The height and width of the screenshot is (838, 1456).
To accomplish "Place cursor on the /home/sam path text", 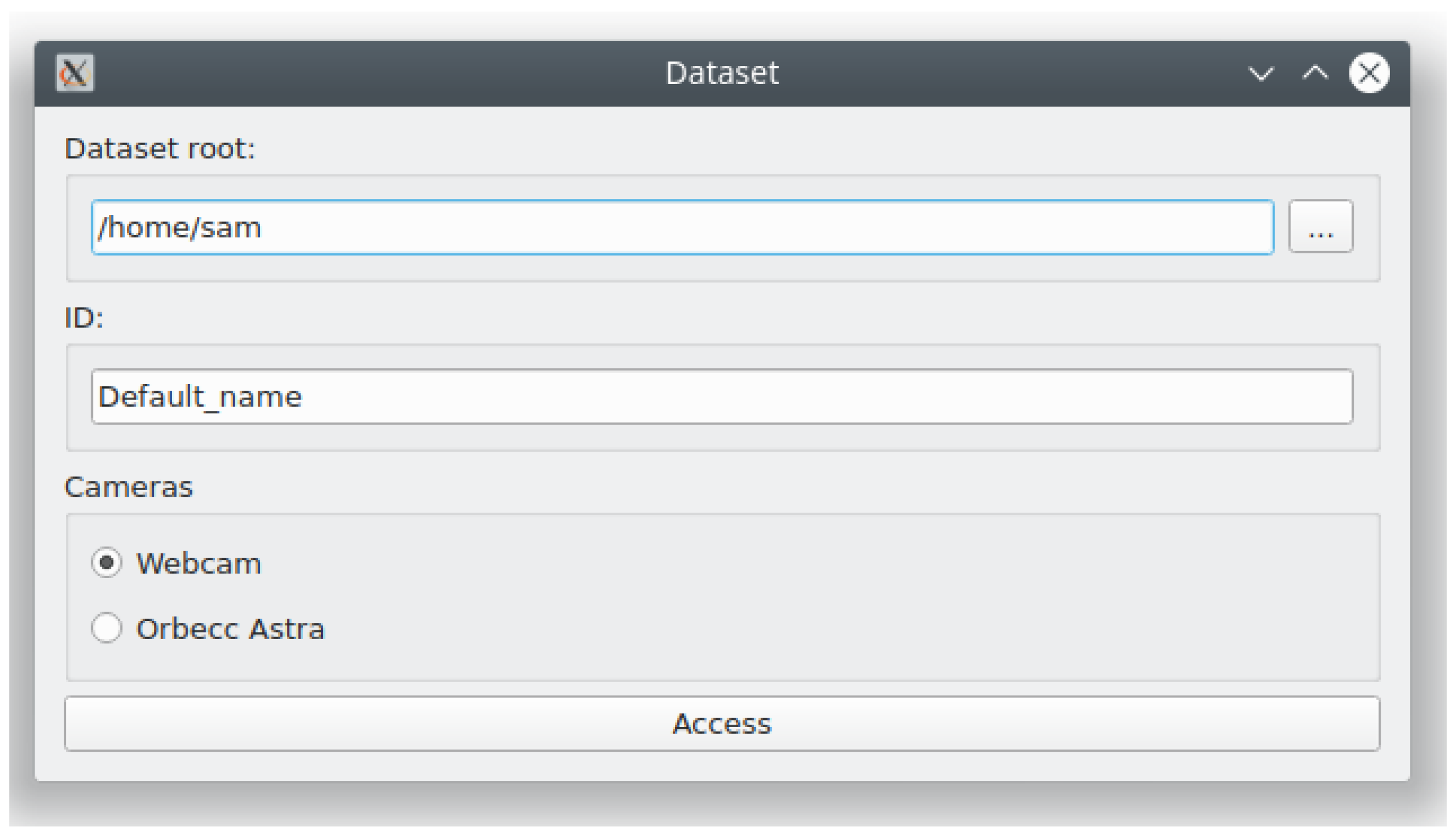I will click(180, 227).
